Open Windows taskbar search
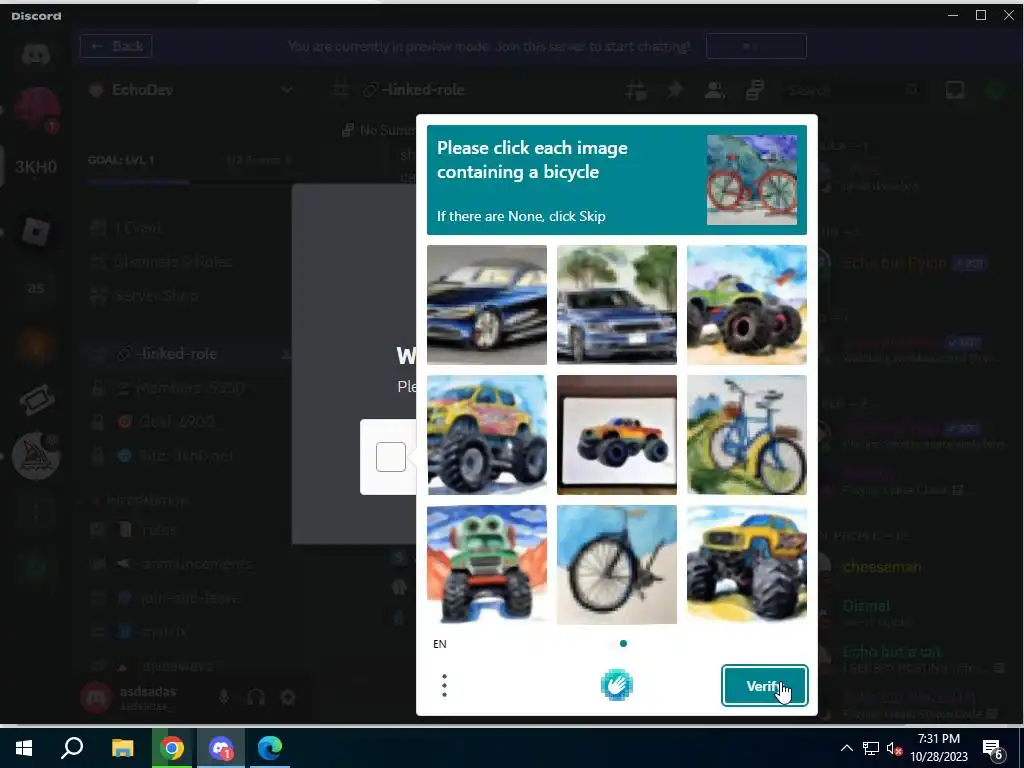Screen dimensions: 1024x768 [x=72, y=748]
